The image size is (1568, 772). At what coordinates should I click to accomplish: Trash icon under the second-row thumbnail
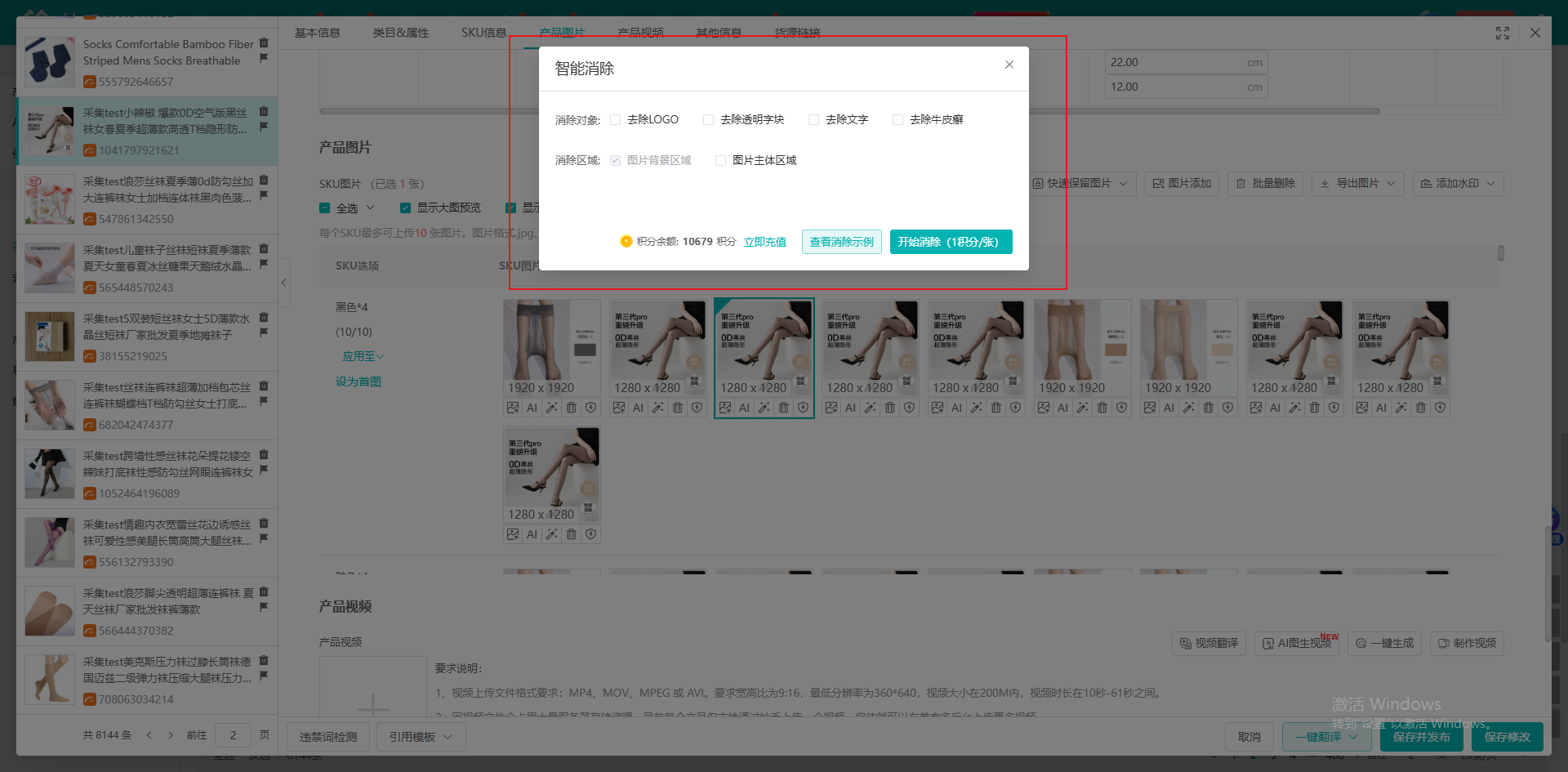[572, 534]
